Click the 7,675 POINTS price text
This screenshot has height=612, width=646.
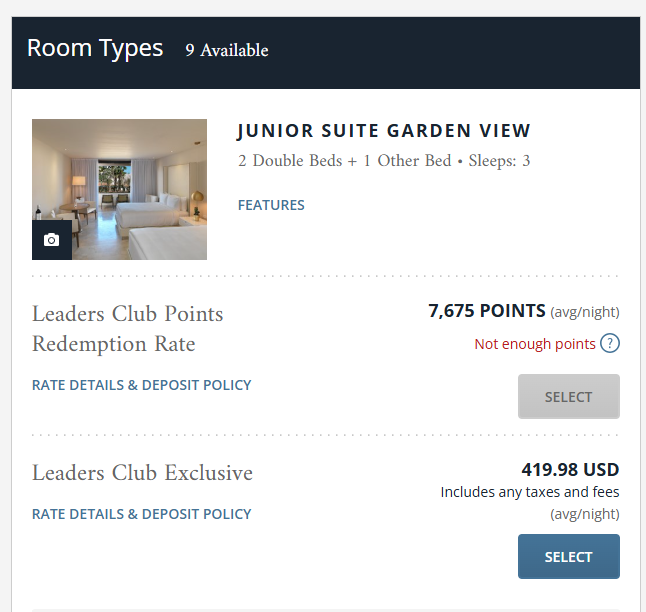[x=487, y=311]
